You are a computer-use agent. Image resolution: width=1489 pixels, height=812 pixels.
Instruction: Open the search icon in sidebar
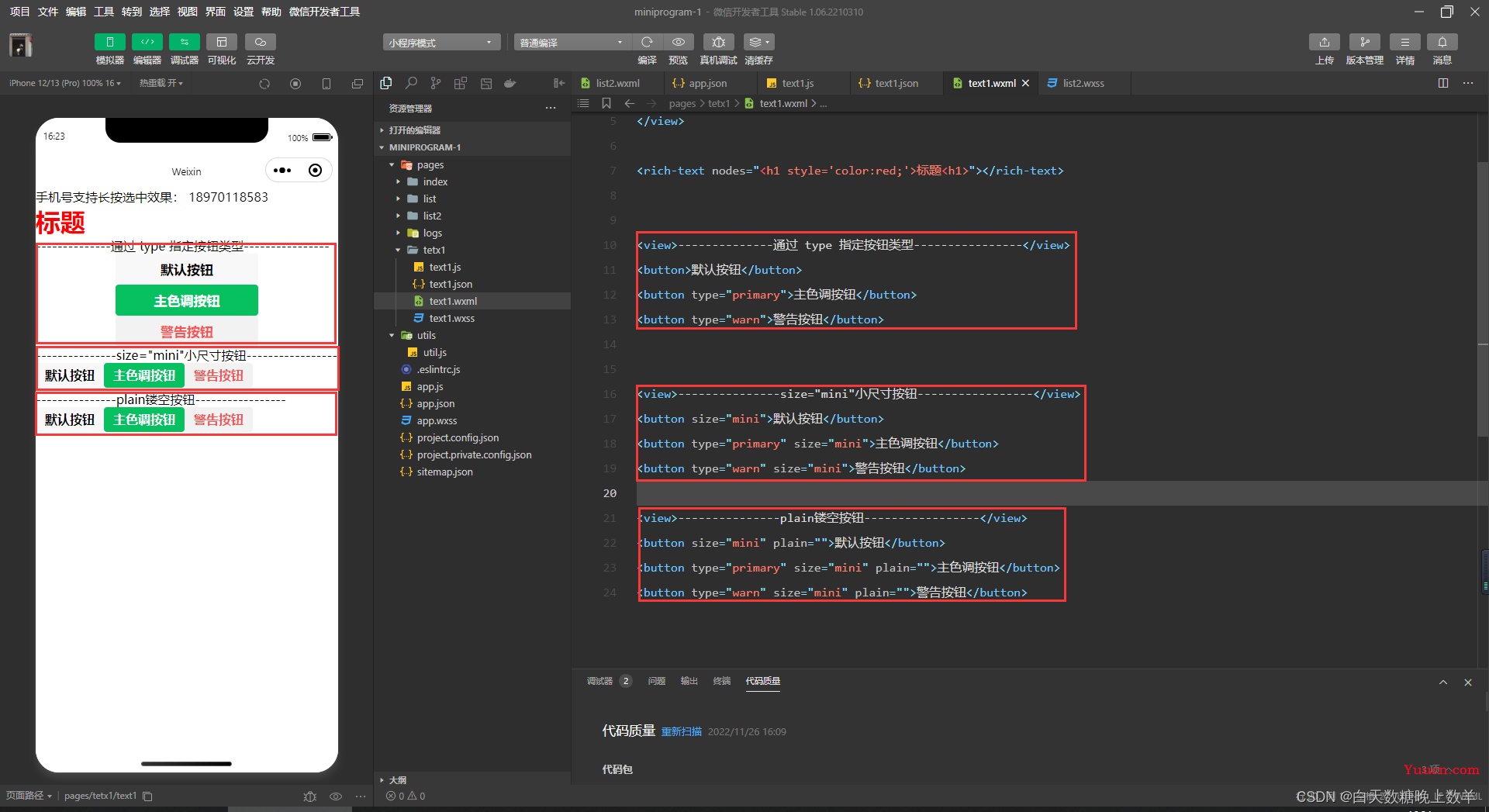coord(411,83)
